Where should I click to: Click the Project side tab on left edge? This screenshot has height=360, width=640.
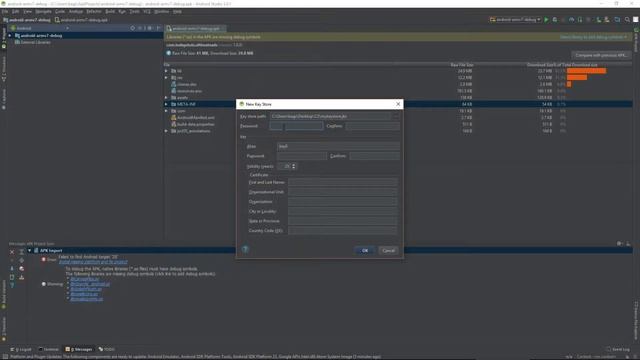[4, 38]
